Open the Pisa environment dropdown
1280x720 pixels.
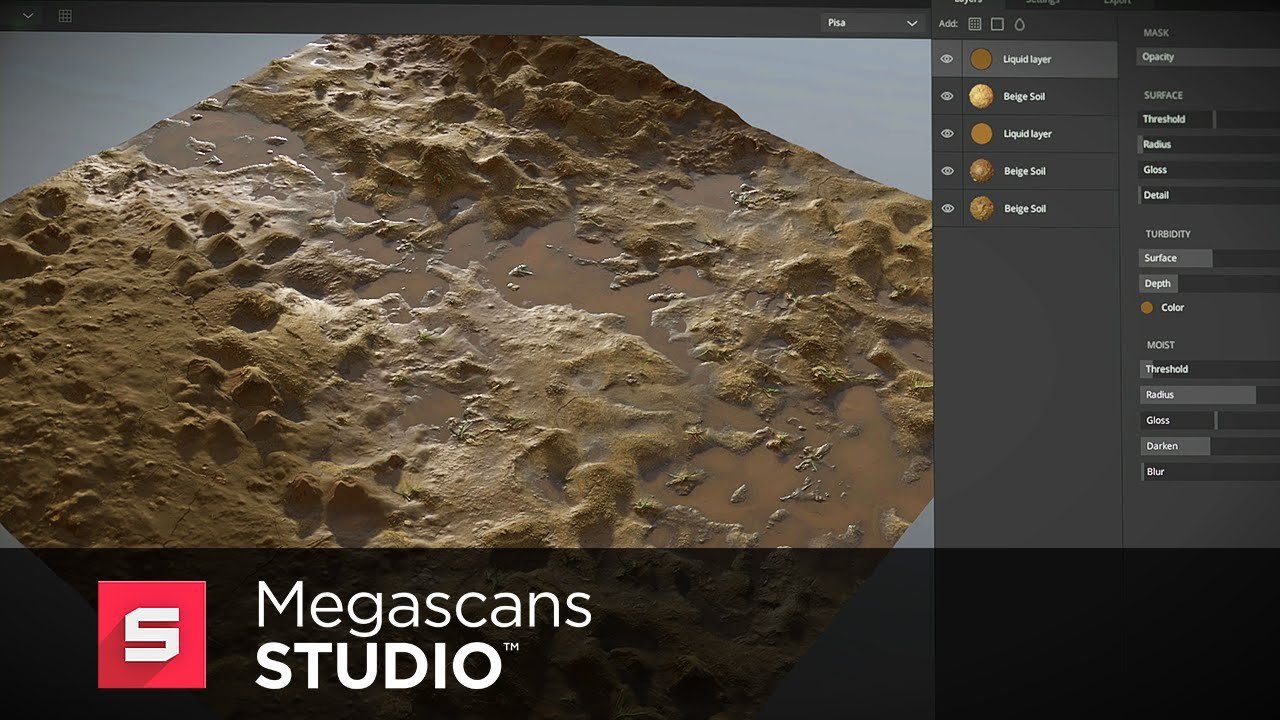coord(872,23)
